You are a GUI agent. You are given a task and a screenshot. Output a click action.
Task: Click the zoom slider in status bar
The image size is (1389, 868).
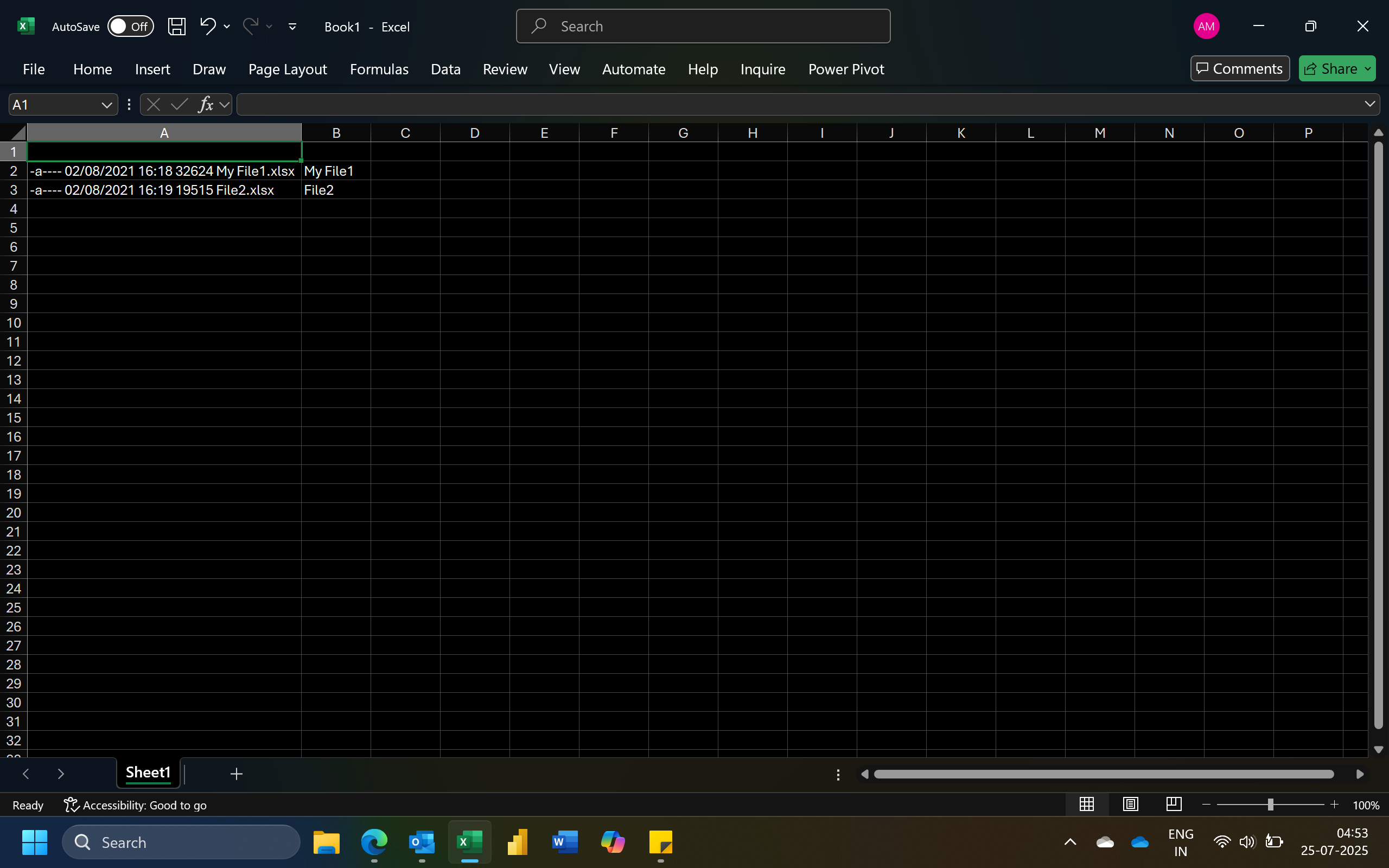tap(1270, 805)
